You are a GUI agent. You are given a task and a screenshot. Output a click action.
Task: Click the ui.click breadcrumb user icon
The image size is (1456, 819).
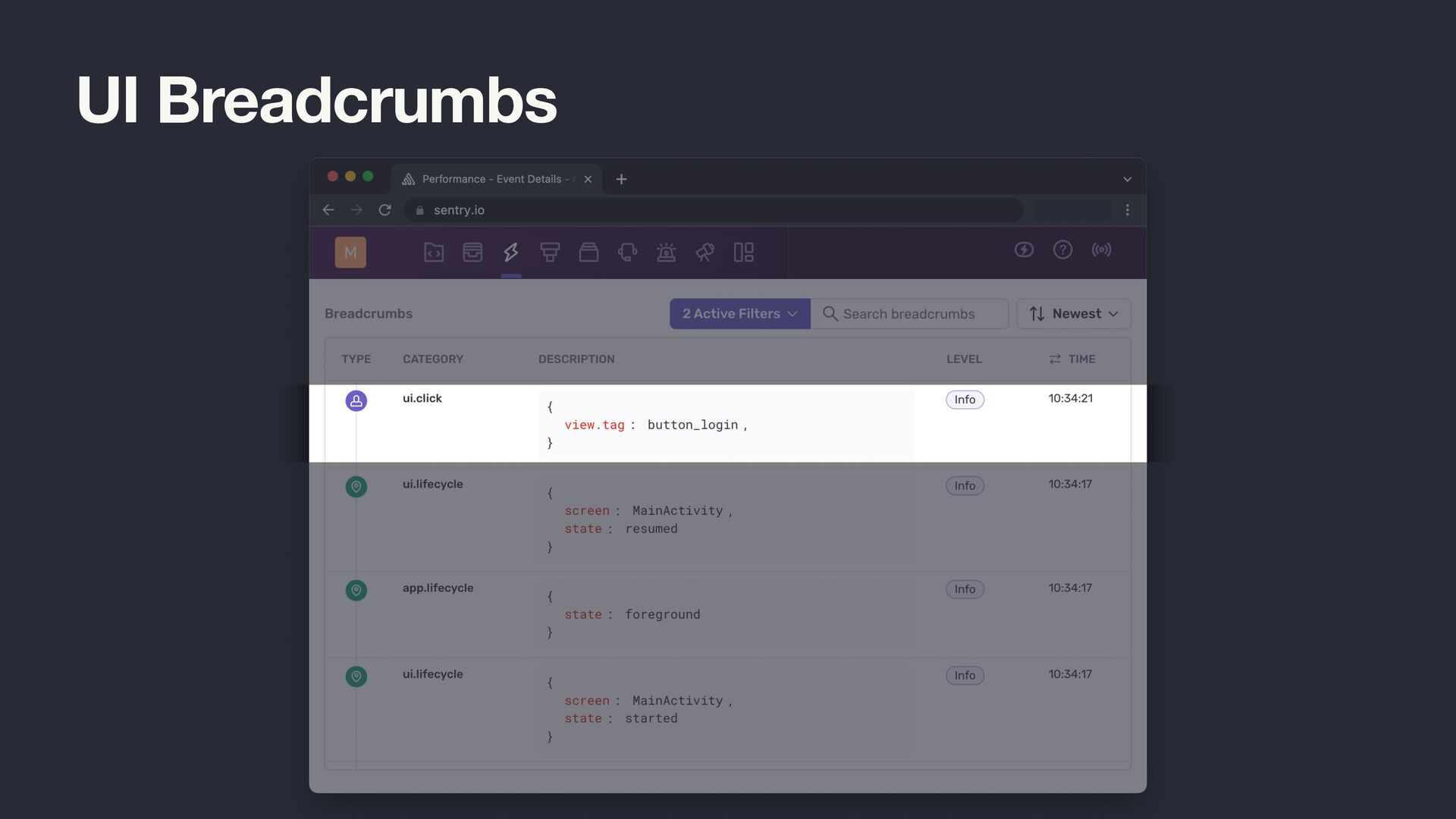click(356, 400)
